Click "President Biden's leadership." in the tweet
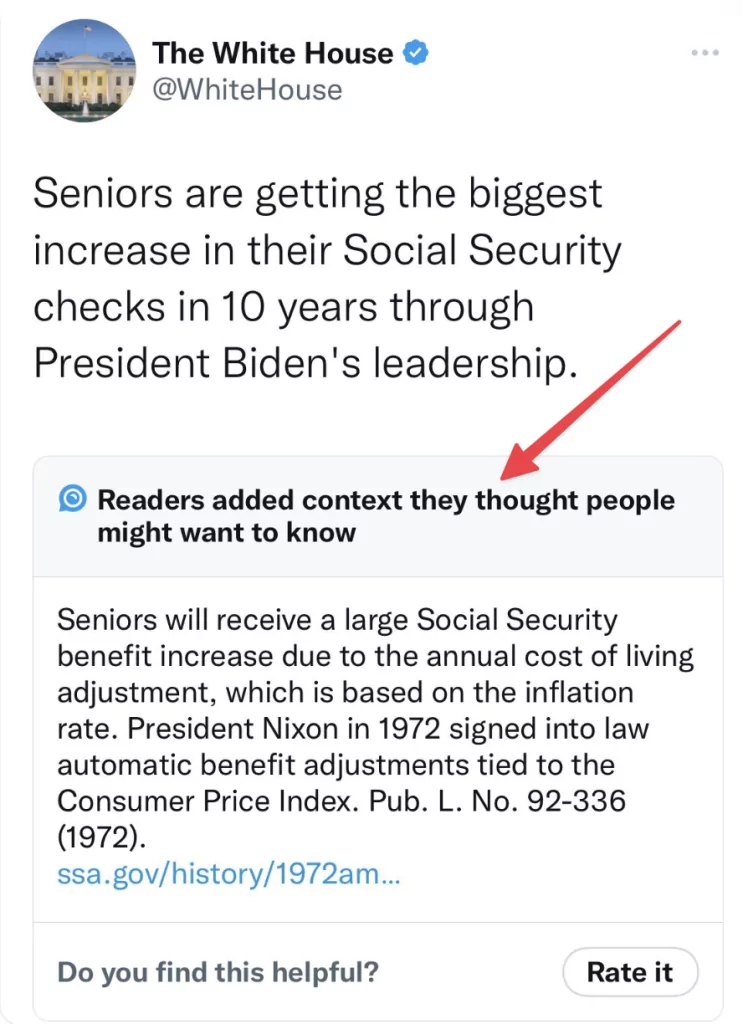 tap(306, 364)
